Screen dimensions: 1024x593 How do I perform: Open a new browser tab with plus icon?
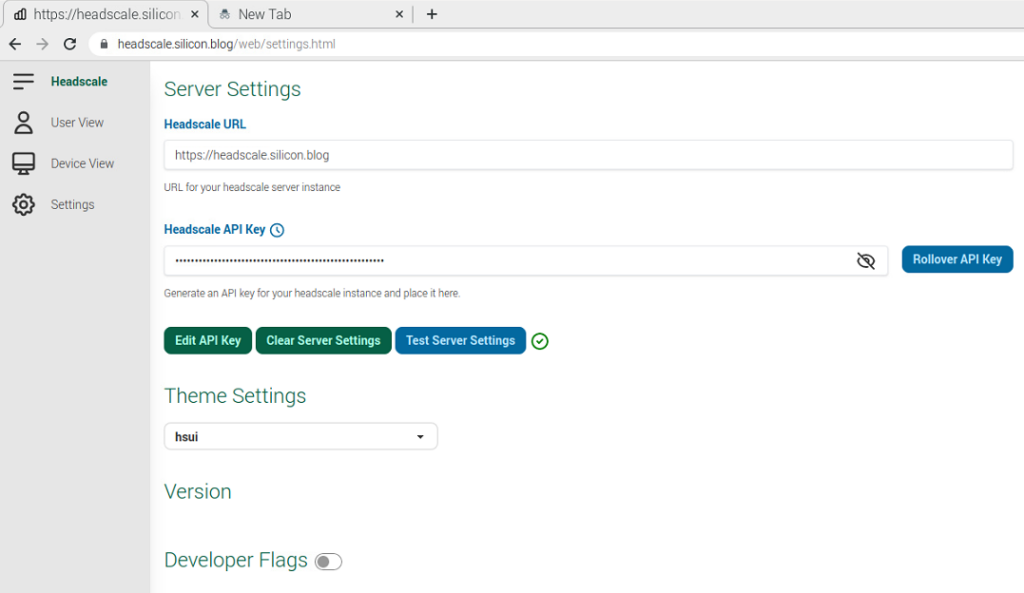coord(432,14)
